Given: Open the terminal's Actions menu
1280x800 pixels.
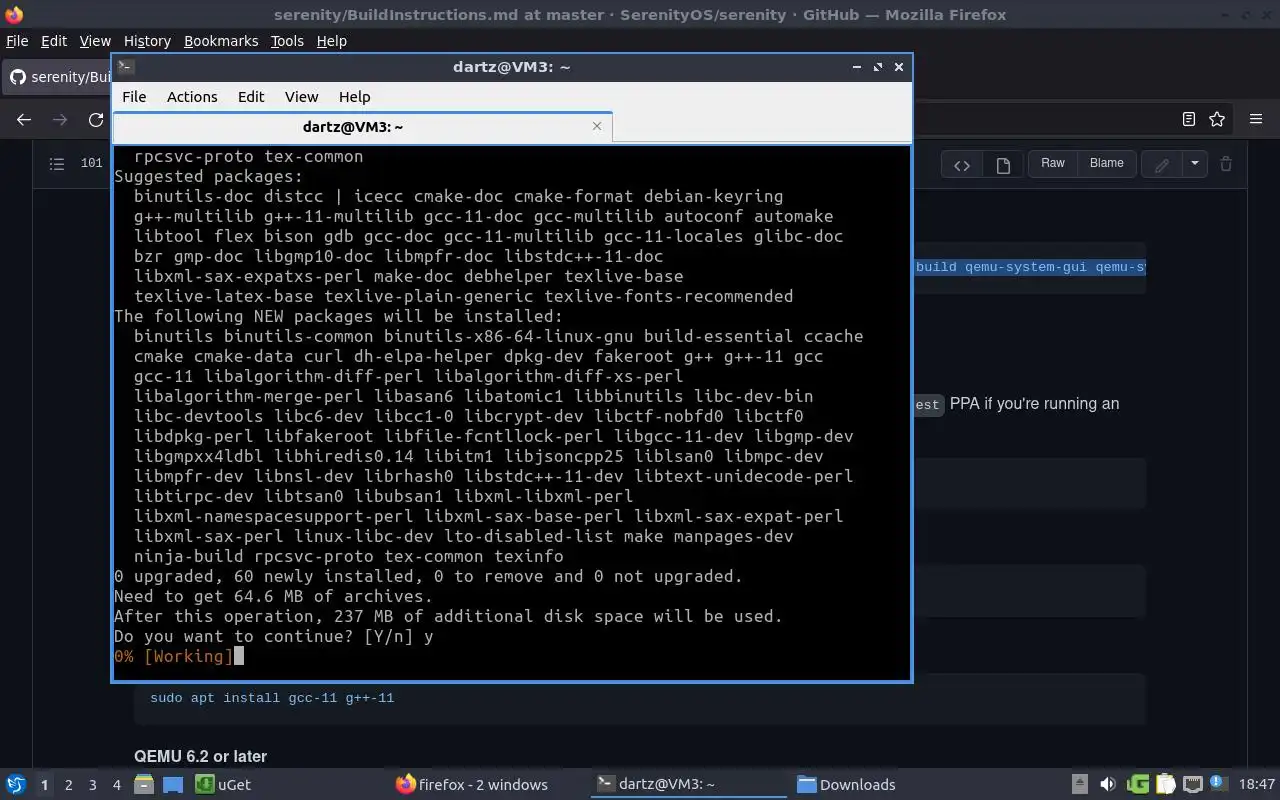Looking at the screenshot, I should tap(192, 97).
